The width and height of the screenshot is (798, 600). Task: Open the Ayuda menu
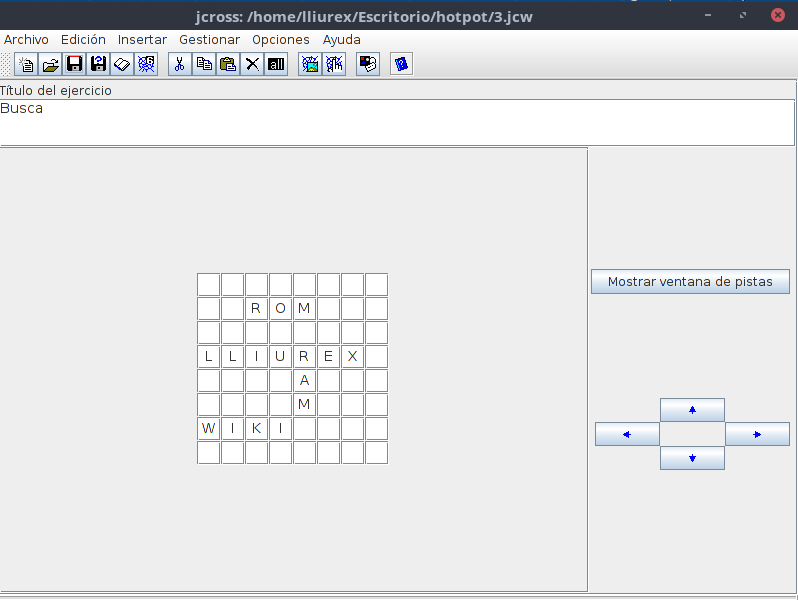pyautogui.click(x=341, y=40)
